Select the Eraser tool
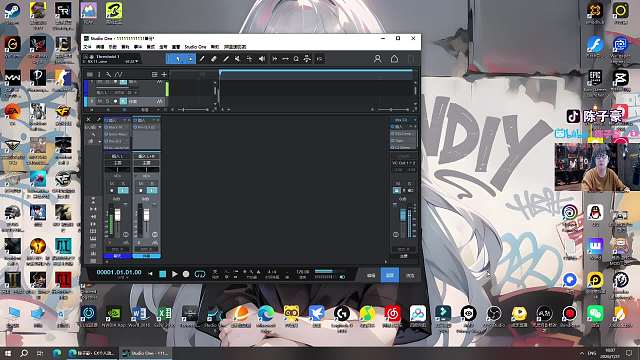The image size is (640, 360). (213, 59)
